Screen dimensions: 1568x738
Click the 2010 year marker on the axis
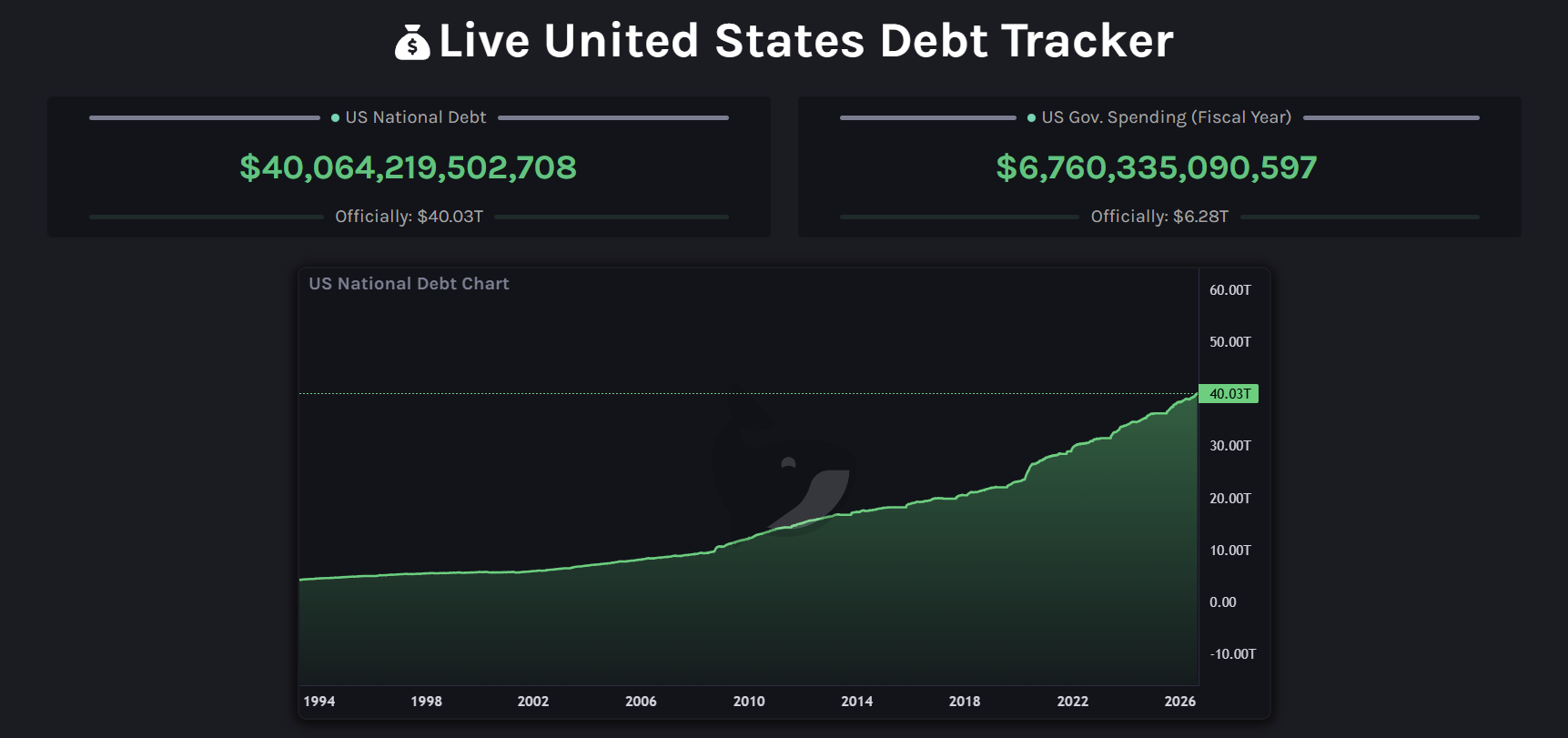click(x=749, y=702)
